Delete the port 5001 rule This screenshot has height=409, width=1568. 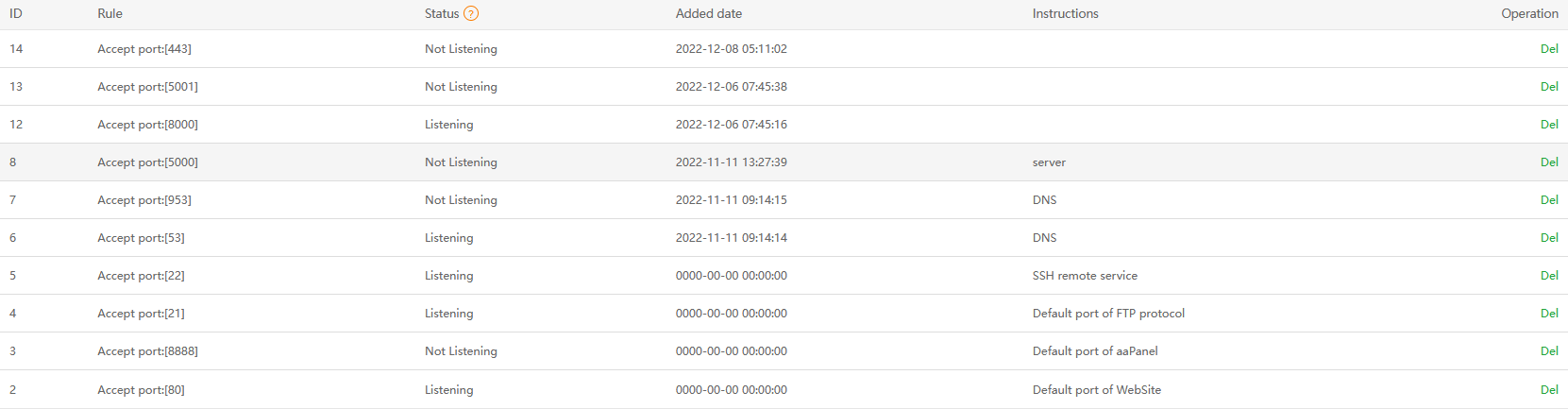pyautogui.click(x=1548, y=87)
